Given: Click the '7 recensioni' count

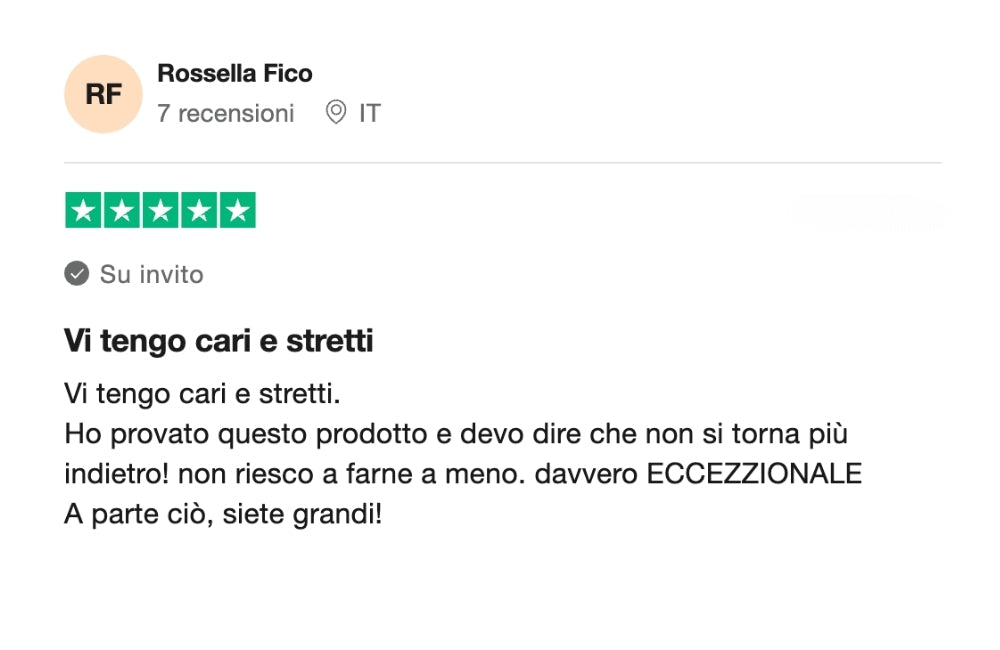Looking at the screenshot, I should click(x=226, y=114).
